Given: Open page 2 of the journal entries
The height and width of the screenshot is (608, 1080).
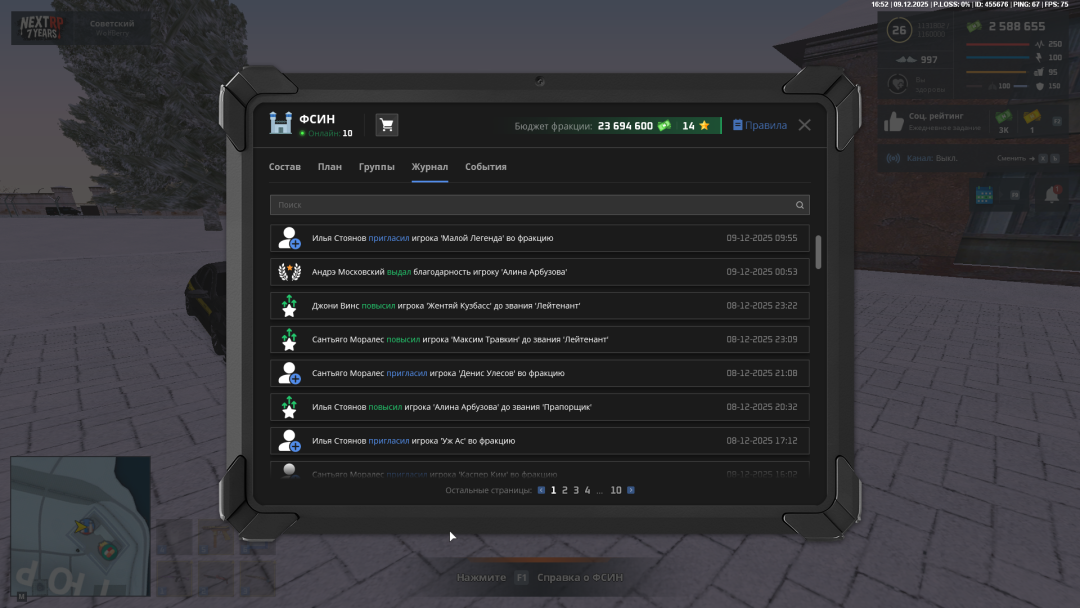Looking at the screenshot, I should 565,490.
